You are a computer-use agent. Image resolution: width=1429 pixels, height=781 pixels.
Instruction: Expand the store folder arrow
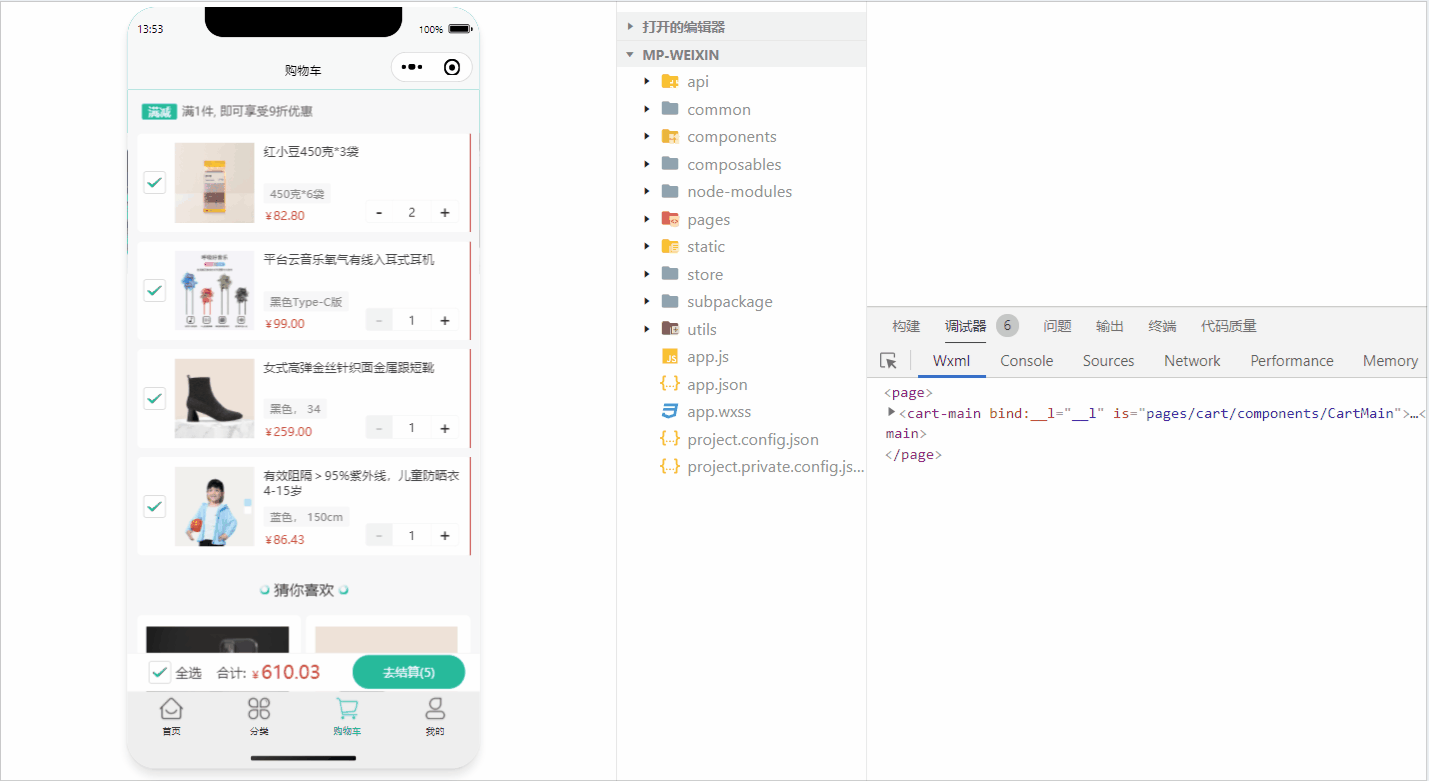[x=647, y=274]
